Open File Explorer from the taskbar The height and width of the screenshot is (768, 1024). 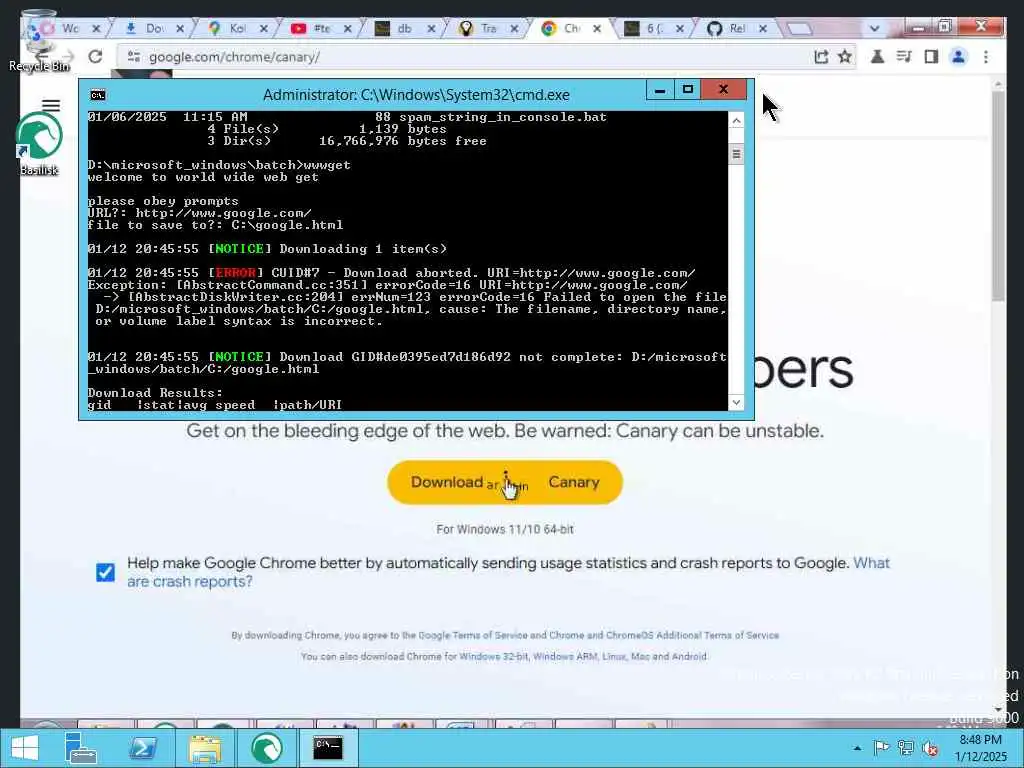point(204,748)
